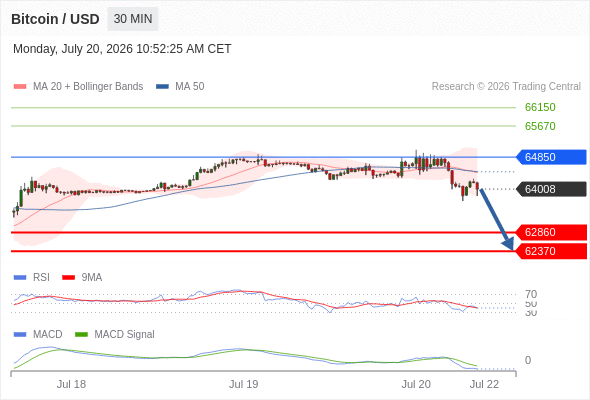
Task: Click the 66150 resistance level label
Action: 540,107
